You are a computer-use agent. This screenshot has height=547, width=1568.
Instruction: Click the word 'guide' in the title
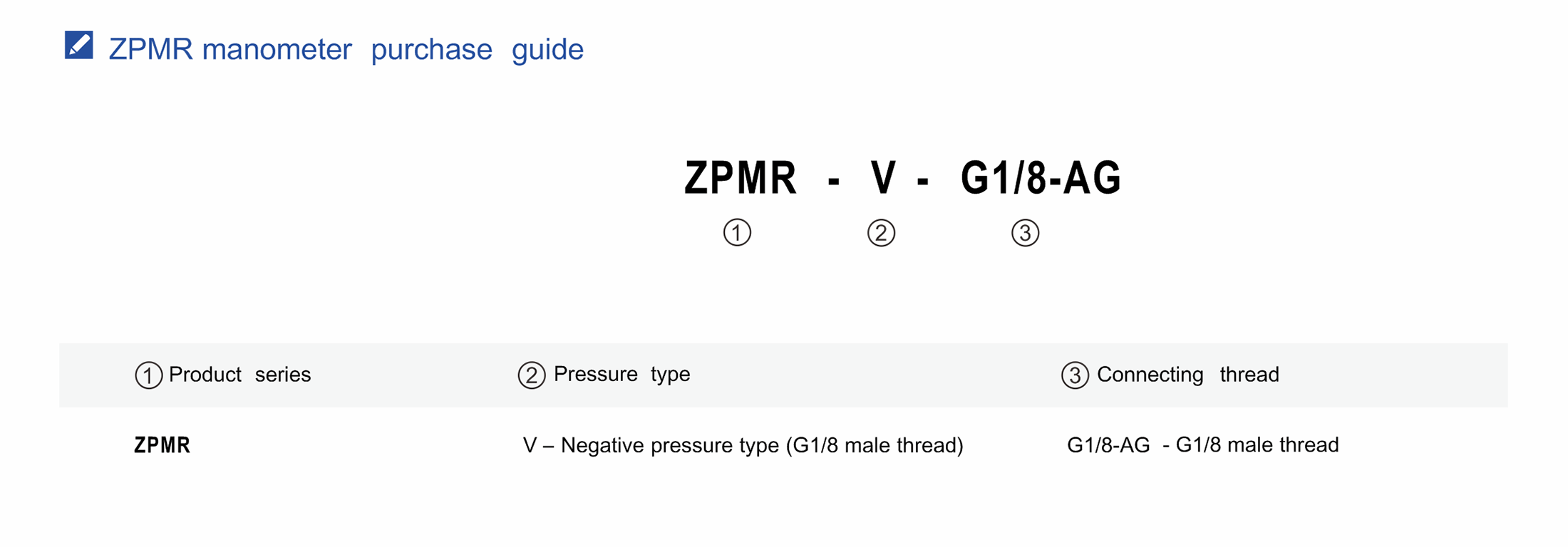547,50
